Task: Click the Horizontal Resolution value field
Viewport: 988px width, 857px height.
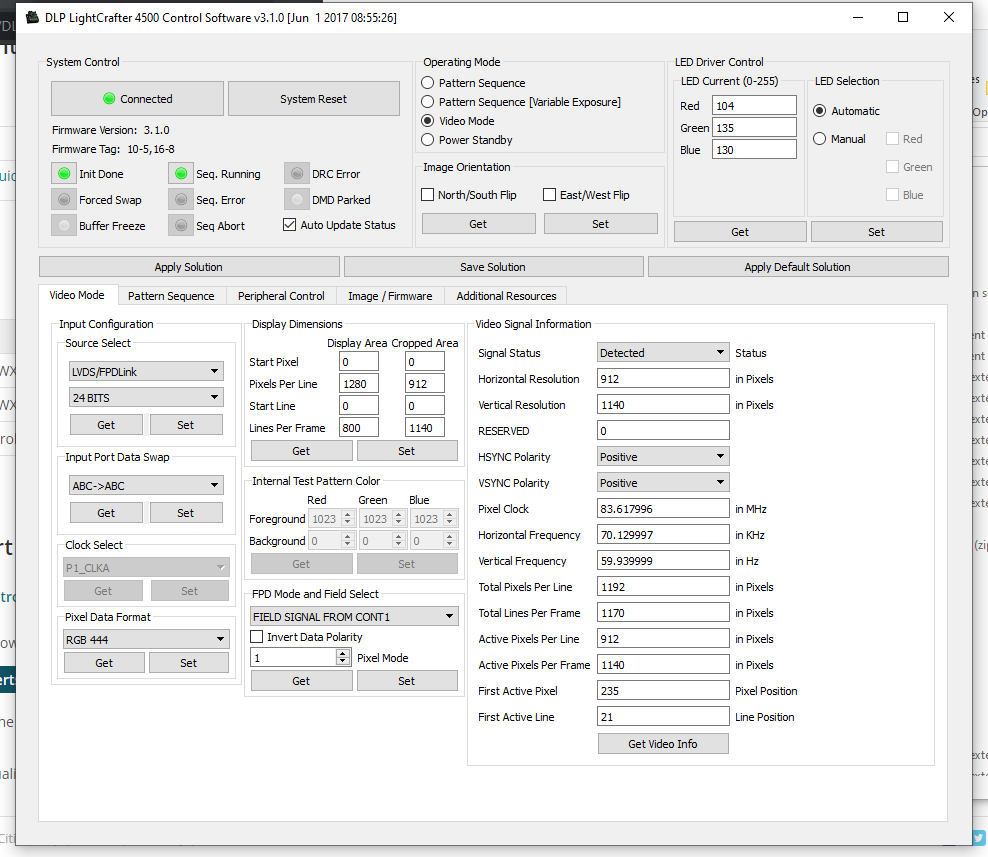Action: coord(663,379)
